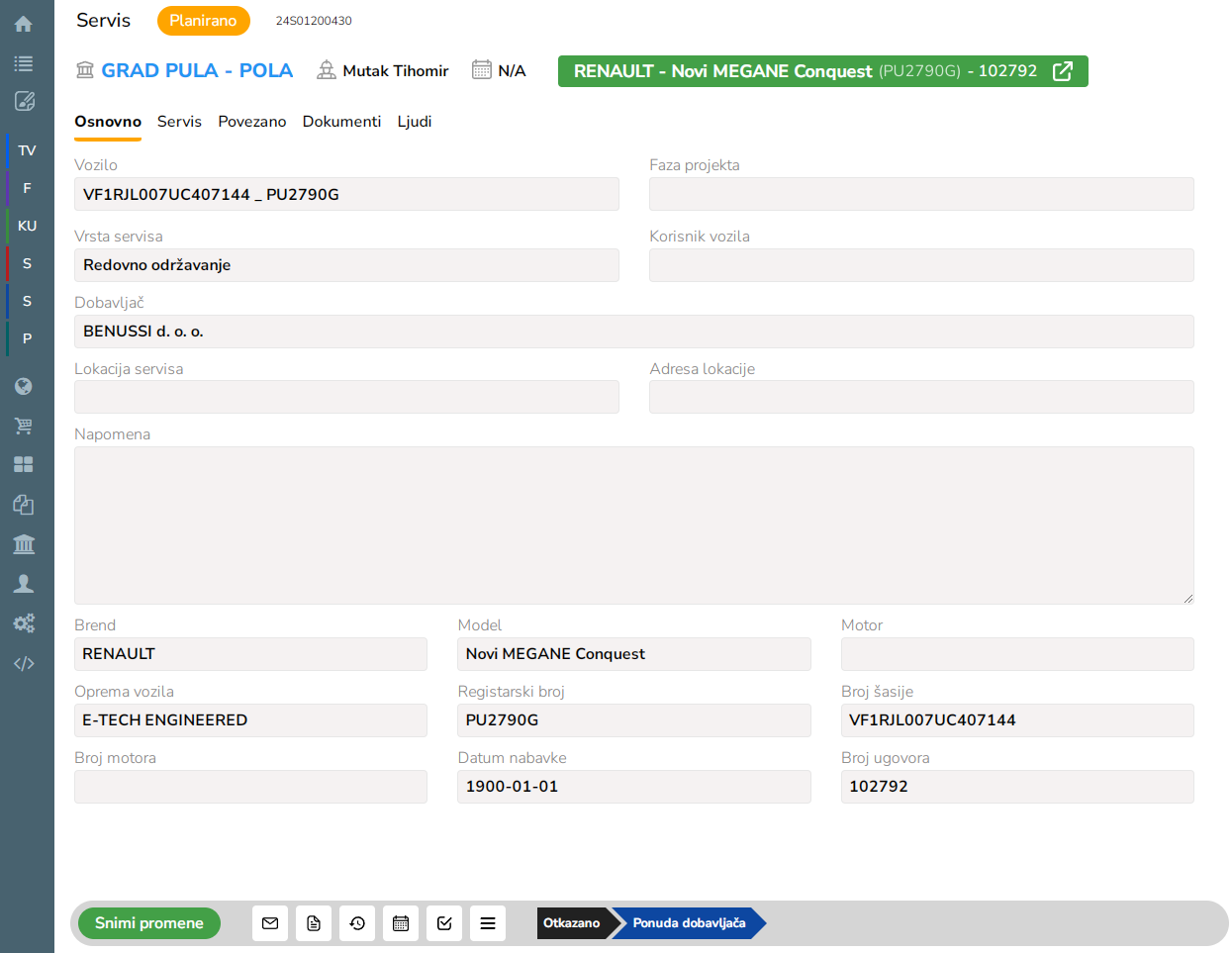Click the checkbox task icon in bottom bar
This screenshot has width=1232, height=953.
[x=444, y=923]
